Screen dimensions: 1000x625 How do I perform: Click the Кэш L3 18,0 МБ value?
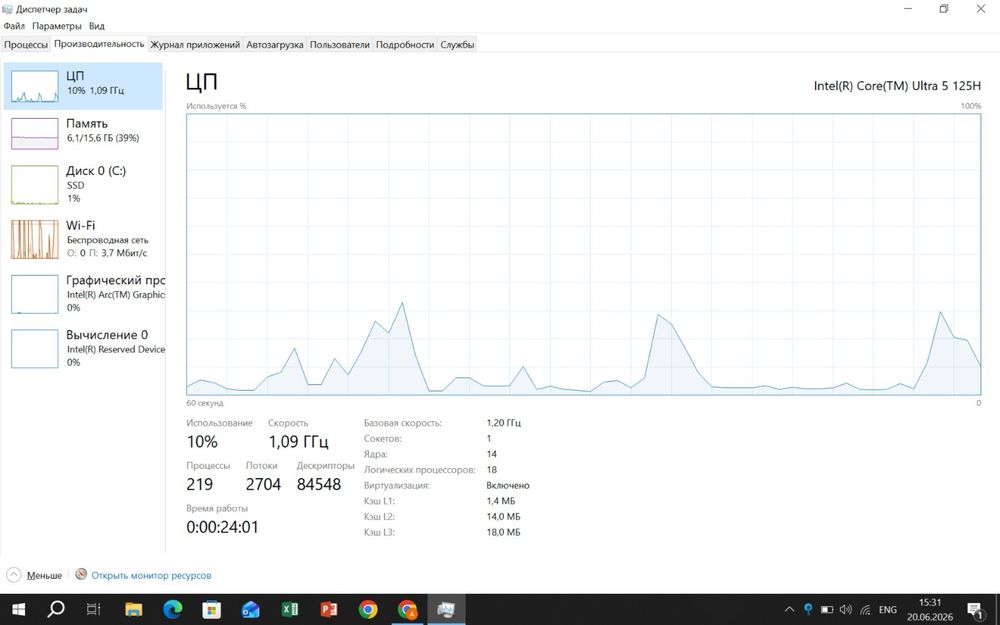[x=503, y=532]
